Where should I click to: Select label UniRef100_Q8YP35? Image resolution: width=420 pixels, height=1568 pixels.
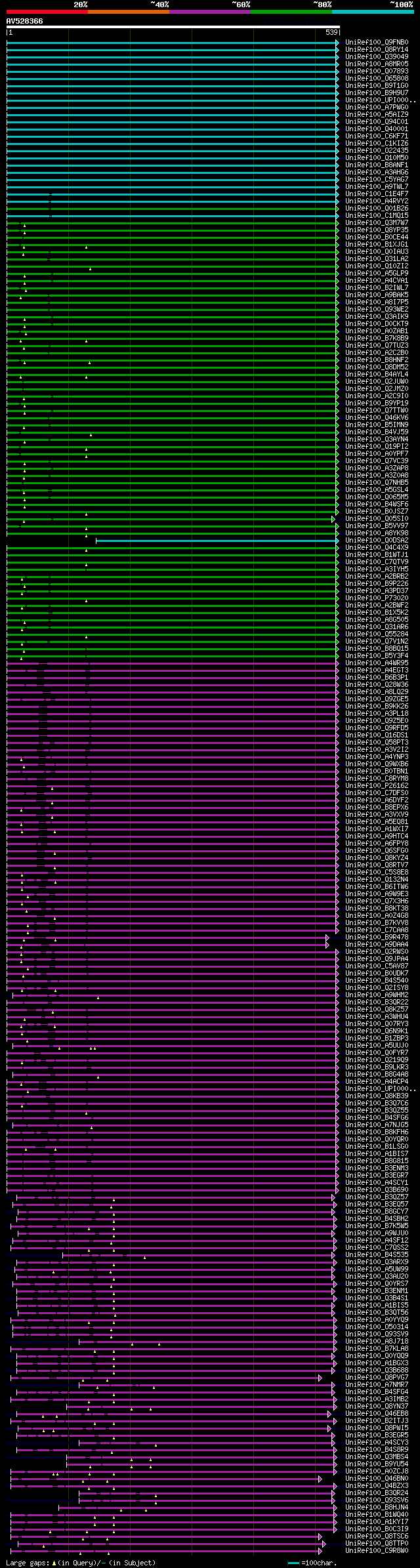click(377, 230)
